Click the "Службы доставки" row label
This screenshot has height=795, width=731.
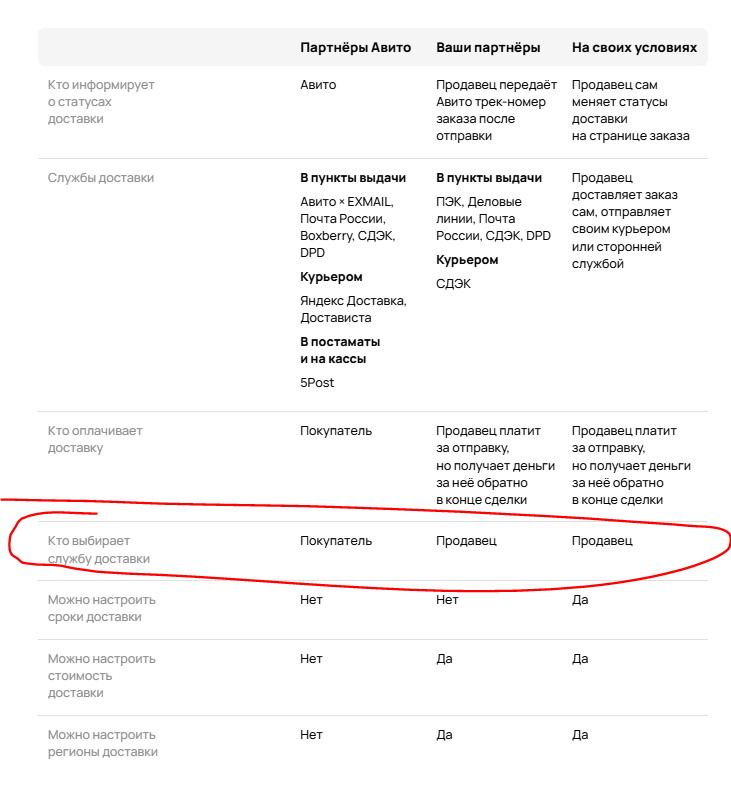click(x=101, y=178)
